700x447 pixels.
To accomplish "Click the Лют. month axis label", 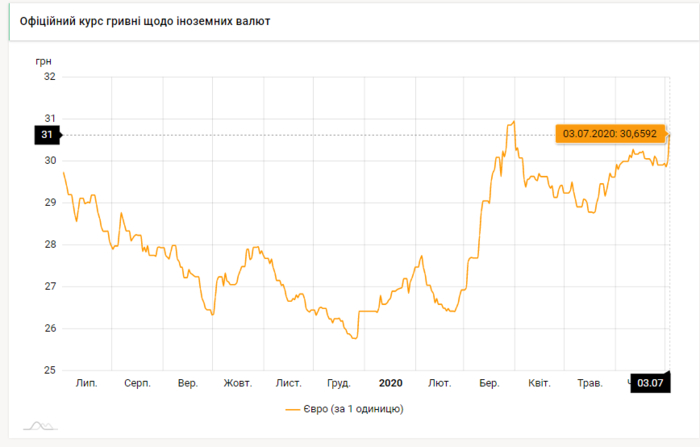I will click(x=439, y=383).
